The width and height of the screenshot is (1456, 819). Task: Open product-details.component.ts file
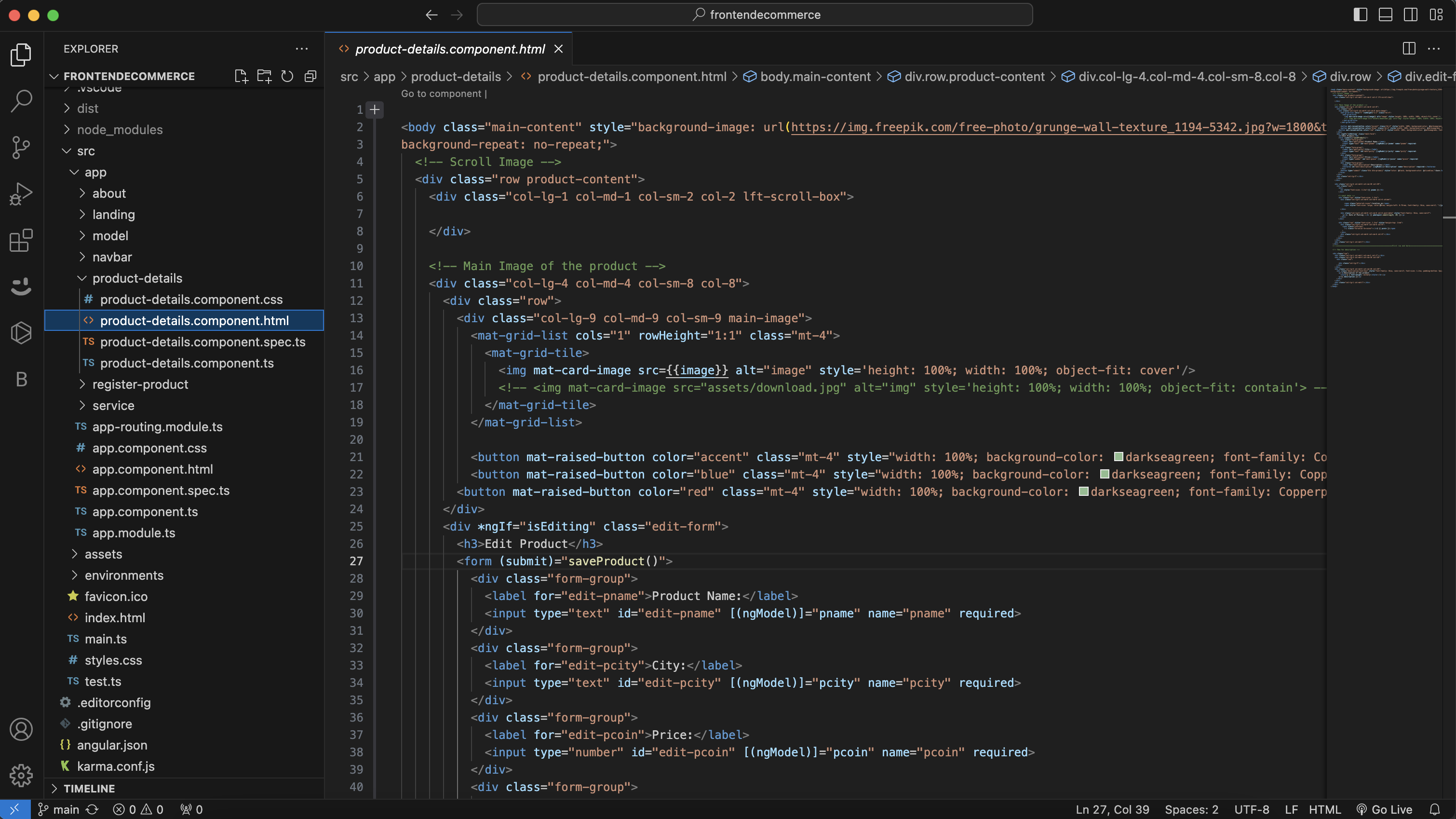[x=187, y=363]
